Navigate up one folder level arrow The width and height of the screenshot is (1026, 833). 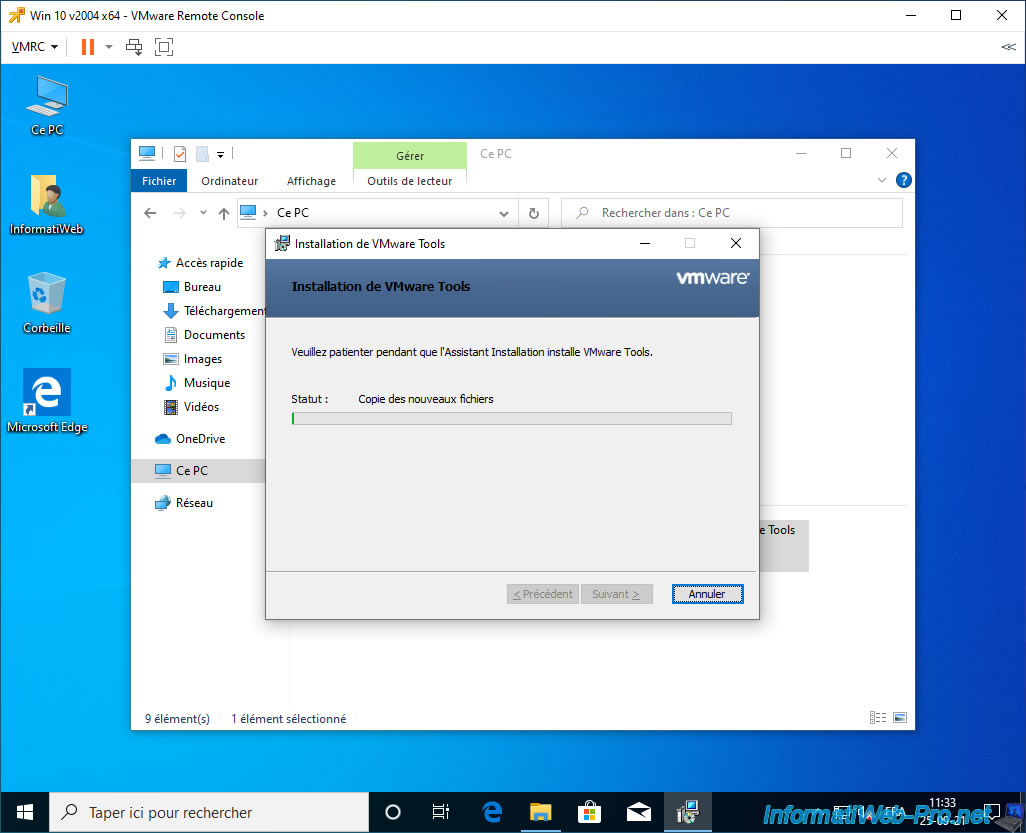tap(223, 213)
